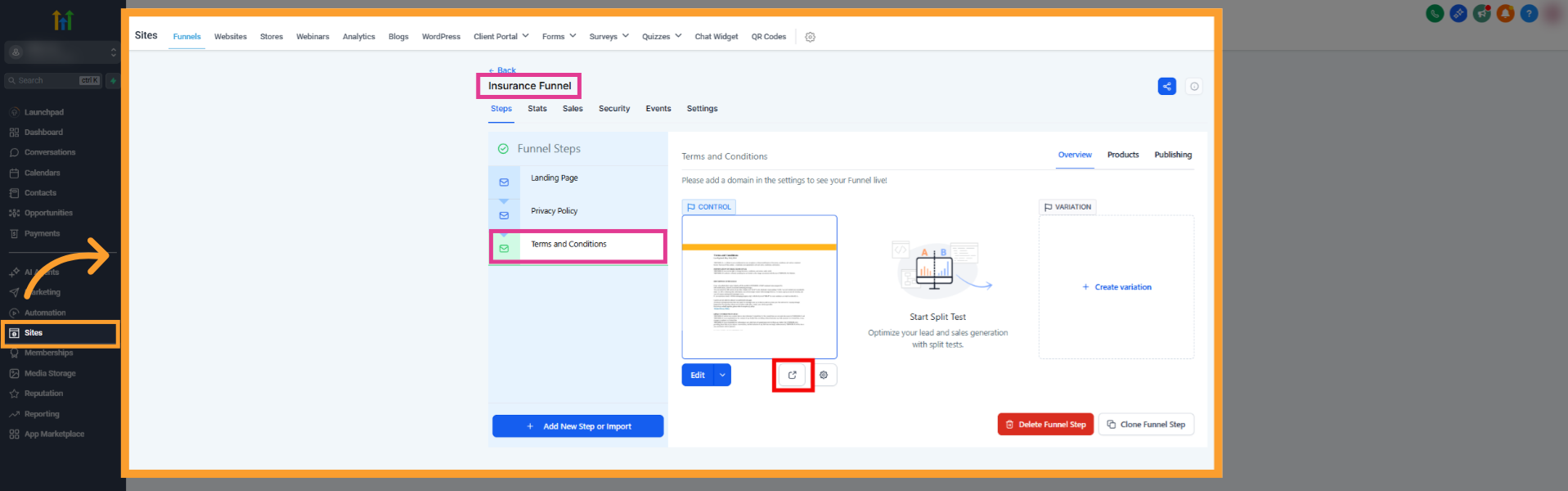Click the Back link above funnel name
1568x491 pixels.
(x=502, y=70)
